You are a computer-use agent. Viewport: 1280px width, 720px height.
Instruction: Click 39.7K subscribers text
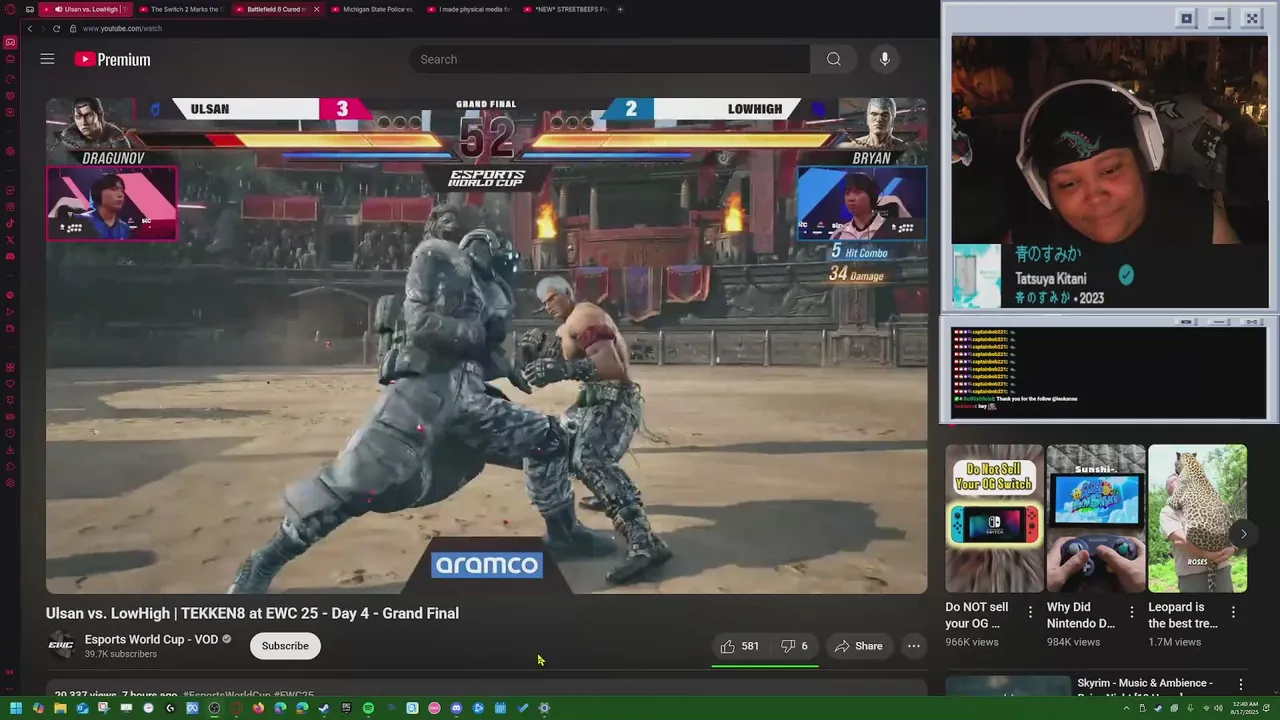121,654
